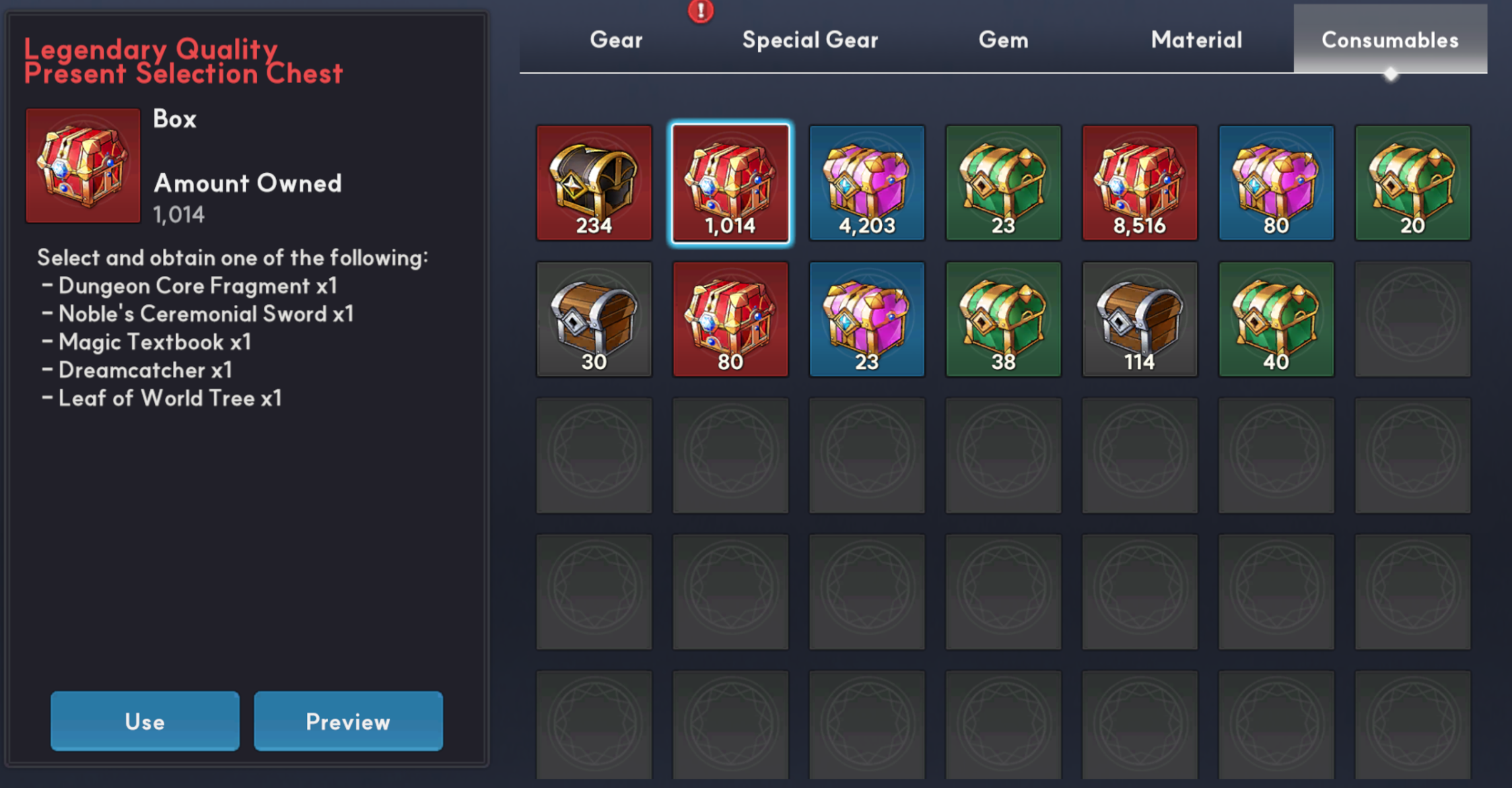Pick the green chest with count 40

[x=1276, y=319]
